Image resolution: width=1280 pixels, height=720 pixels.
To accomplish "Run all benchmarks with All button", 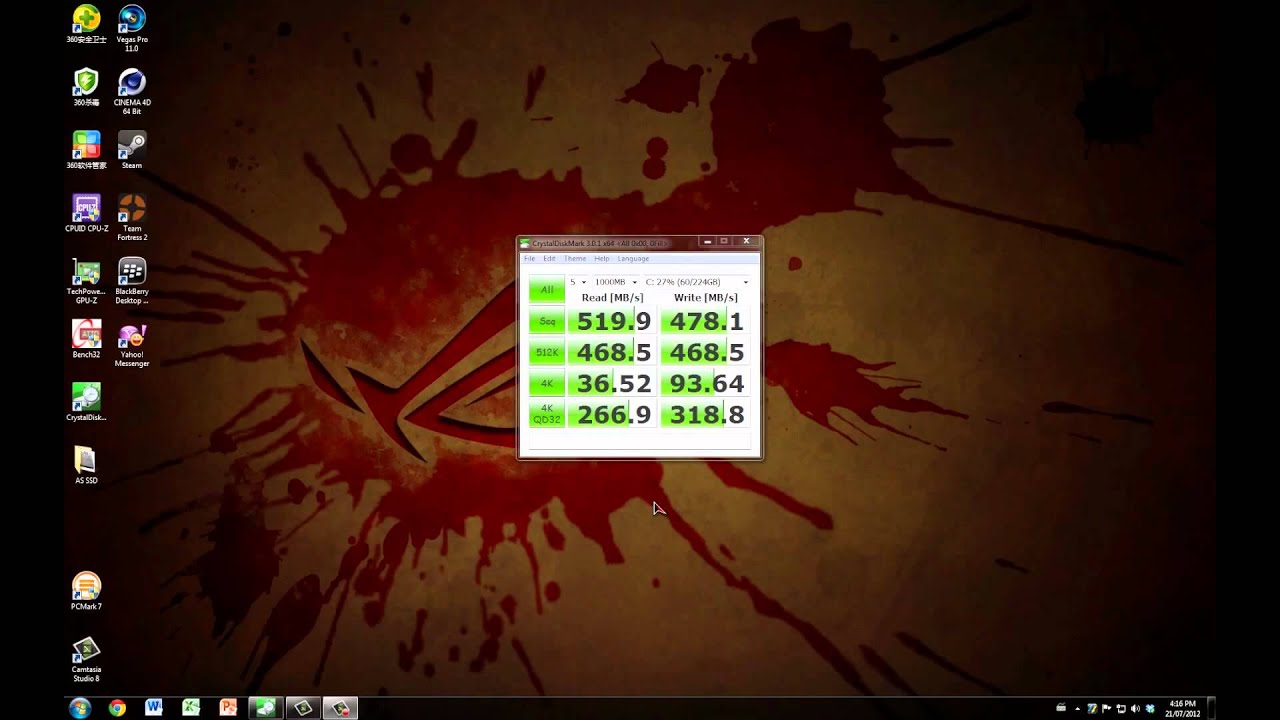I will (x=547, y=290).
